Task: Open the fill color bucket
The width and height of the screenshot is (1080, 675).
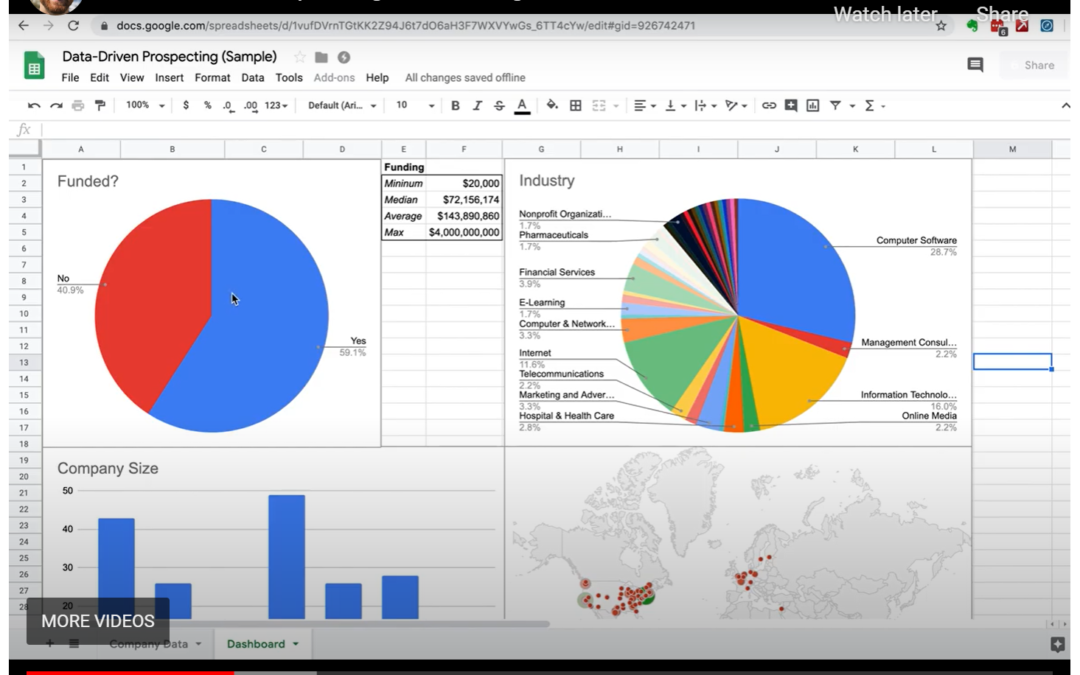Action: coord(552,105)
